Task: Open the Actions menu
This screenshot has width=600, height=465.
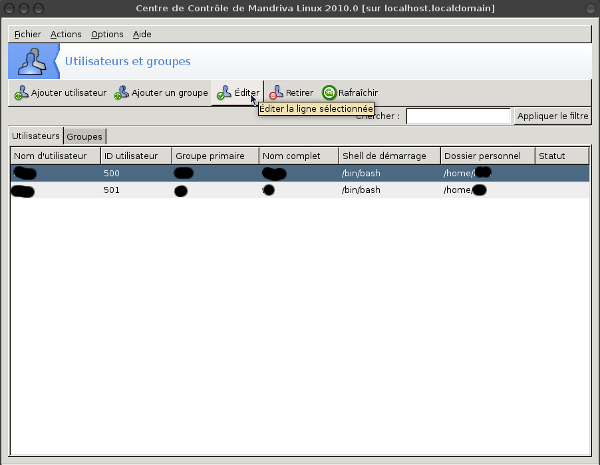Action: pos(66,34)
